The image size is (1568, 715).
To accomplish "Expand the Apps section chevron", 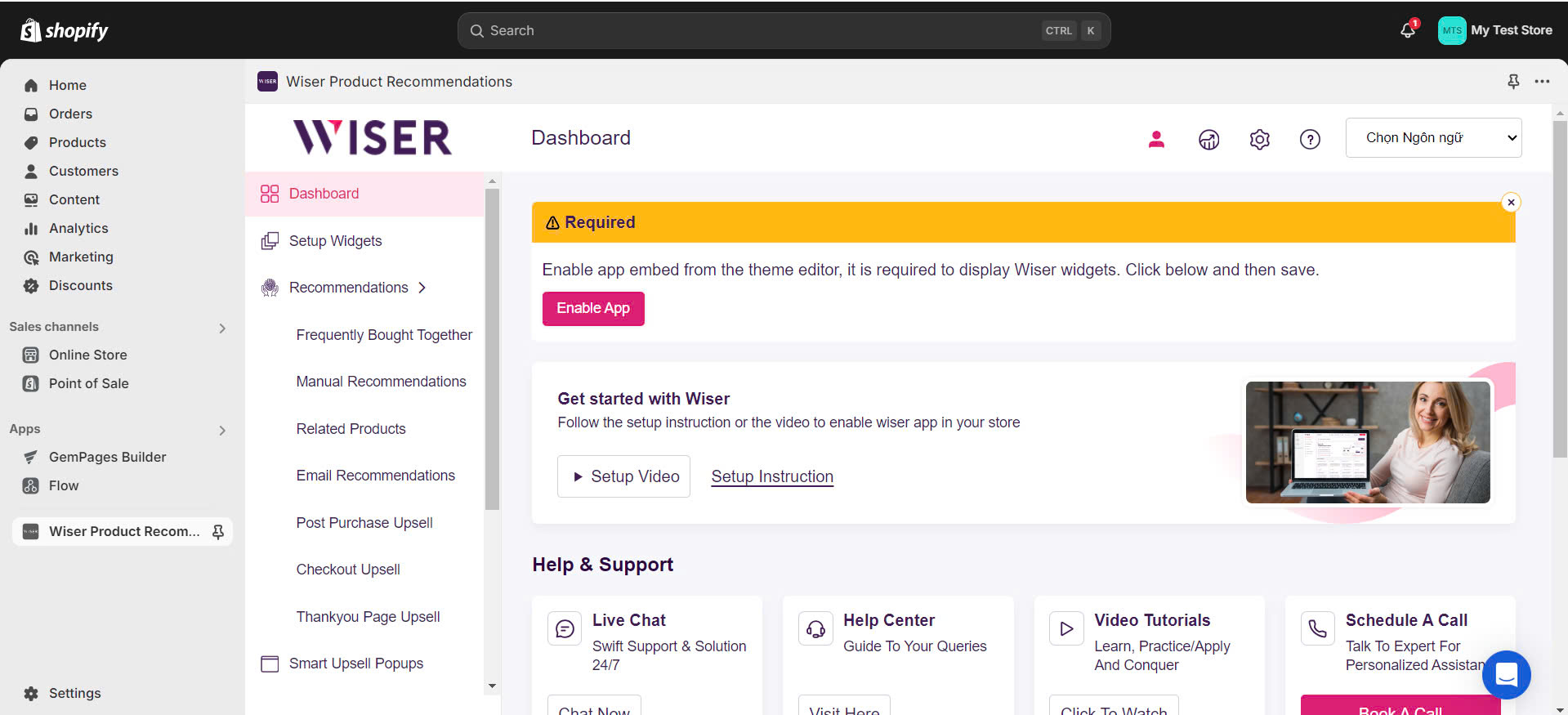I will point(222,430).
